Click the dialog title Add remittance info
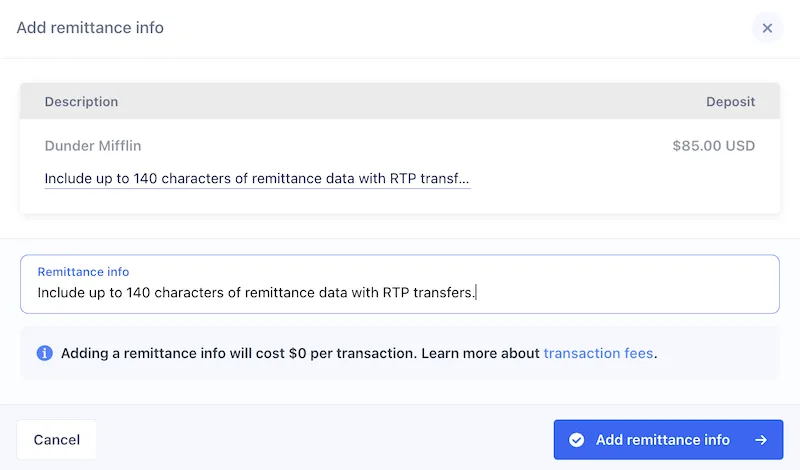The image size is (800, 470). click(90, 28)
